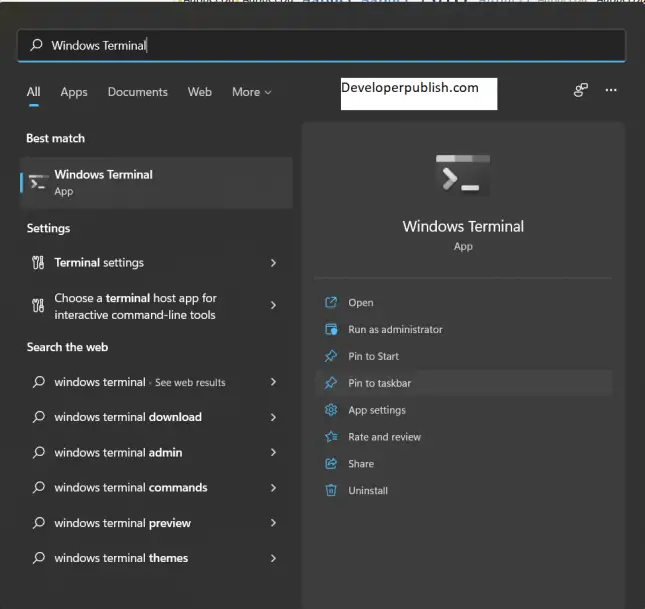Click the Windows Terminal icon in Best match

tap(38, 183)
